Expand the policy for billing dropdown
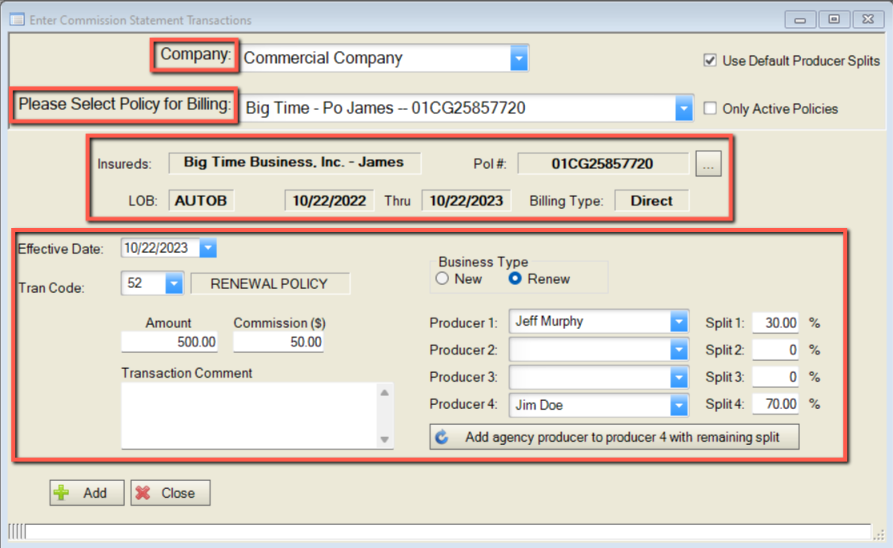The width and height of the screenshot is (893, 548). [x=684, y=108]
